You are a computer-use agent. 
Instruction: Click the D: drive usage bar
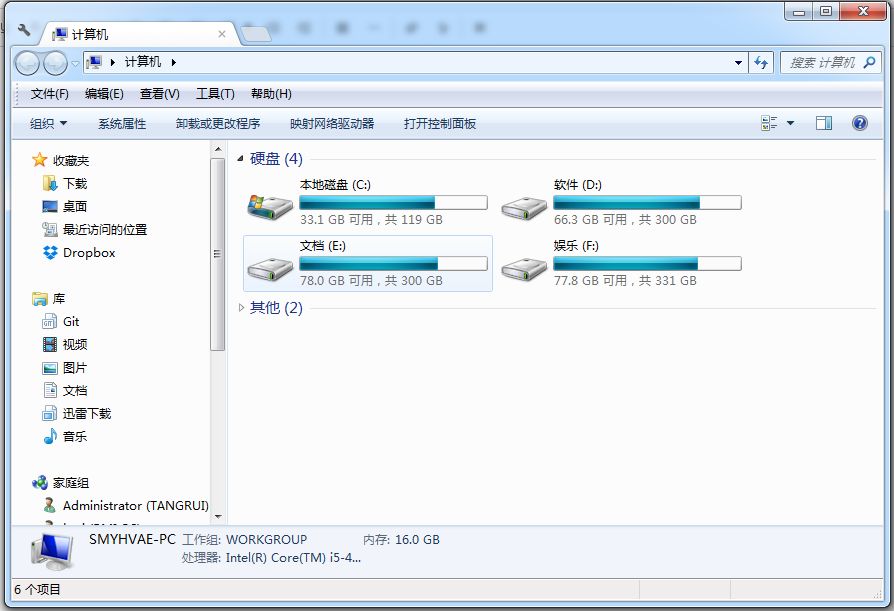click(647, 202)
